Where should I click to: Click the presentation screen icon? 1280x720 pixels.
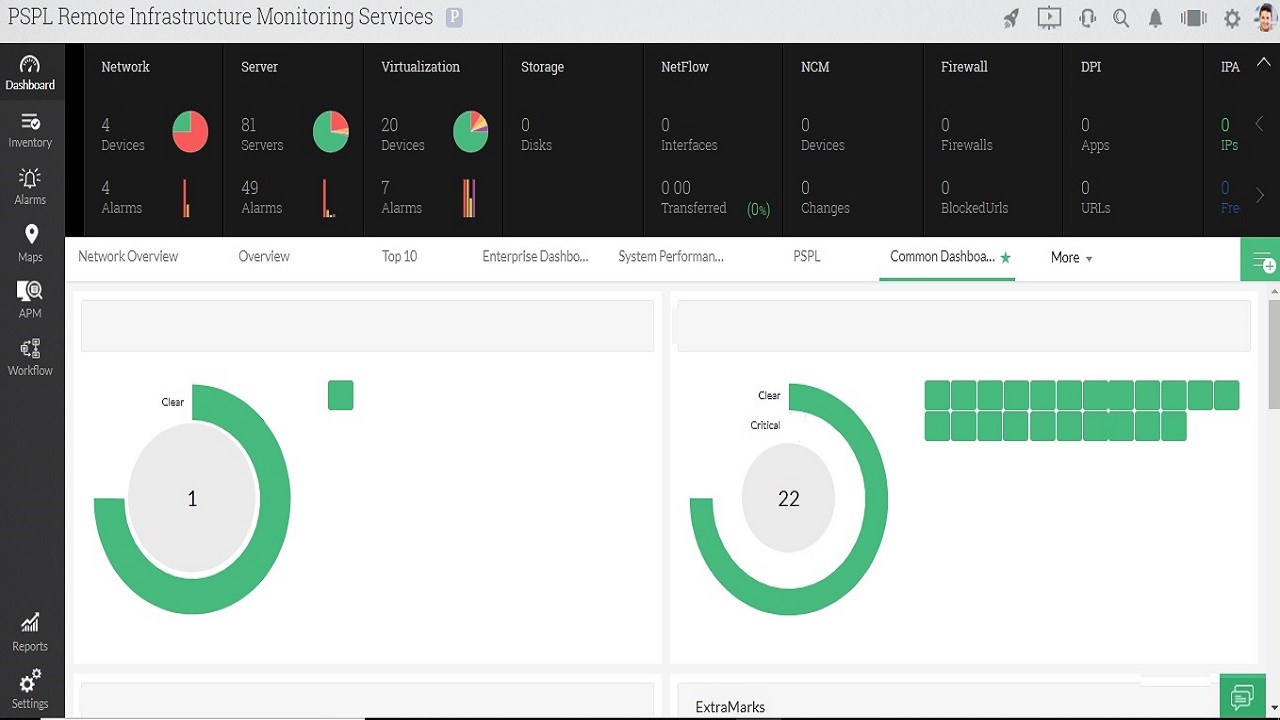[x=1049, y=18]
